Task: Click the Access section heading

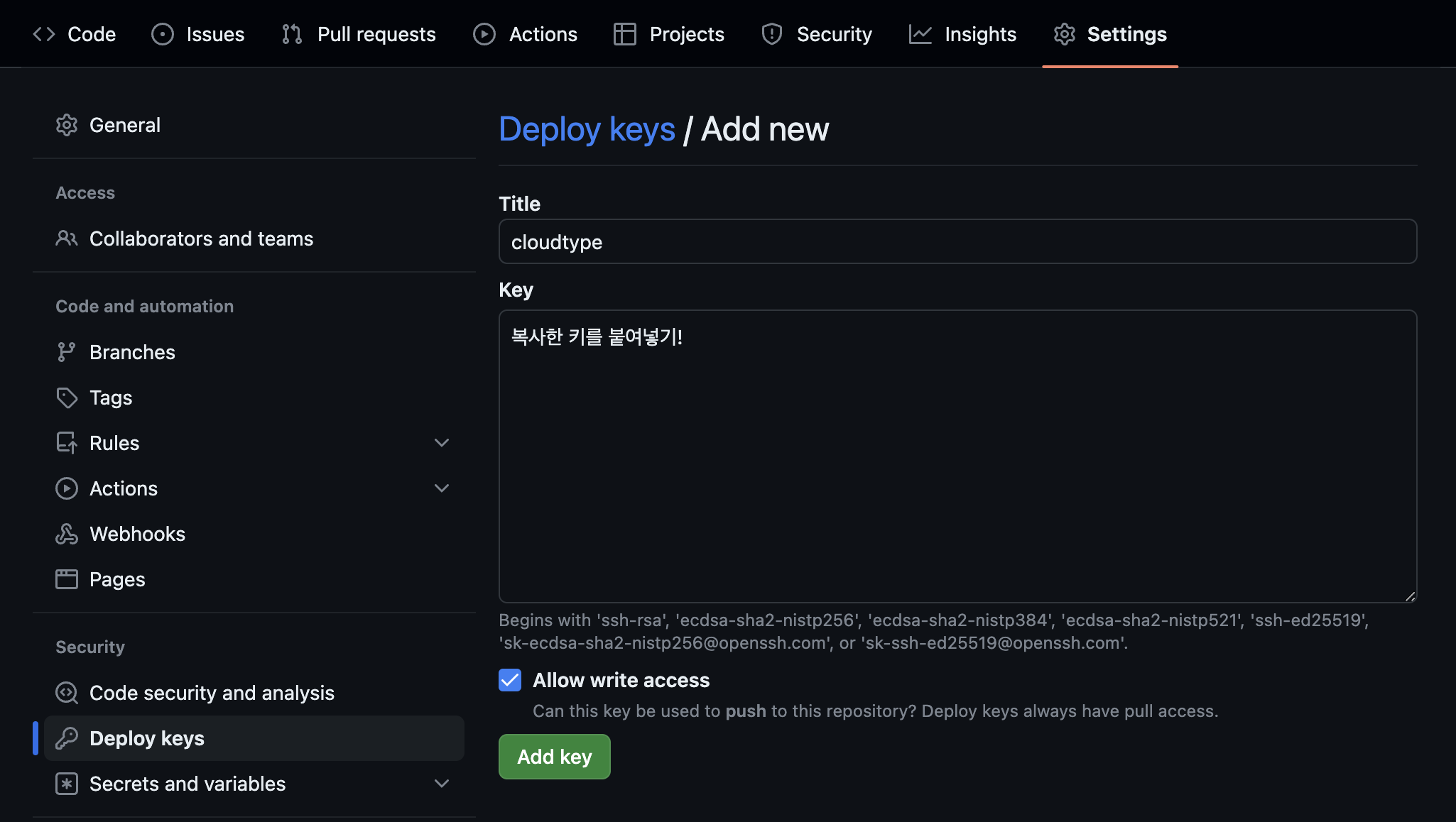Action: pos(85,193)
